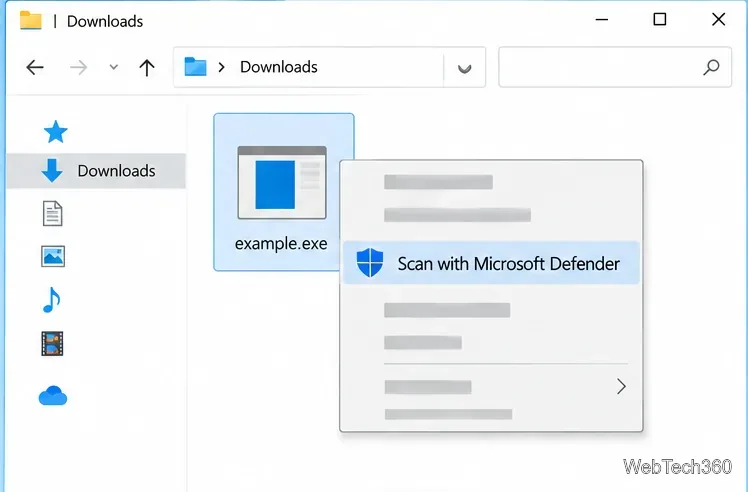Image resolution: width=748 pixels, height=492 pixels.
Task: Click the Back arrow button
Action: [35, 67]
